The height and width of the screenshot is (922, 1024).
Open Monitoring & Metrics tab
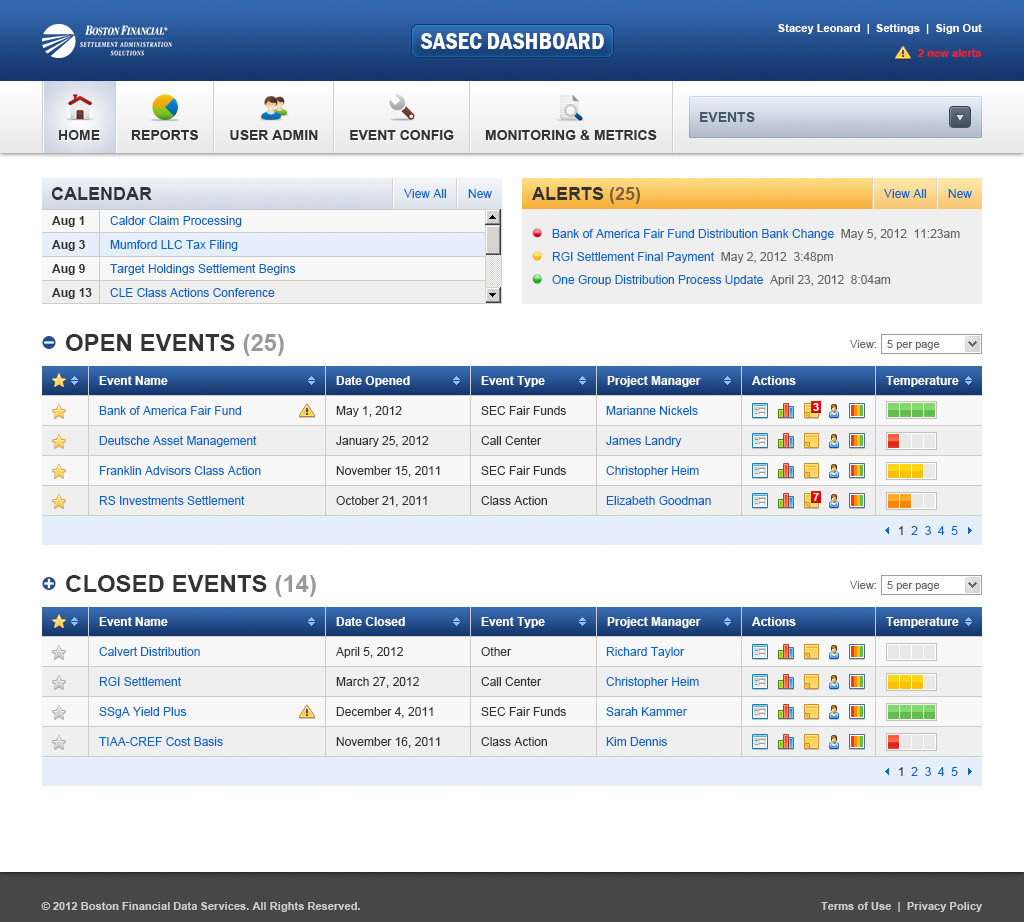(x=570, y=117)
